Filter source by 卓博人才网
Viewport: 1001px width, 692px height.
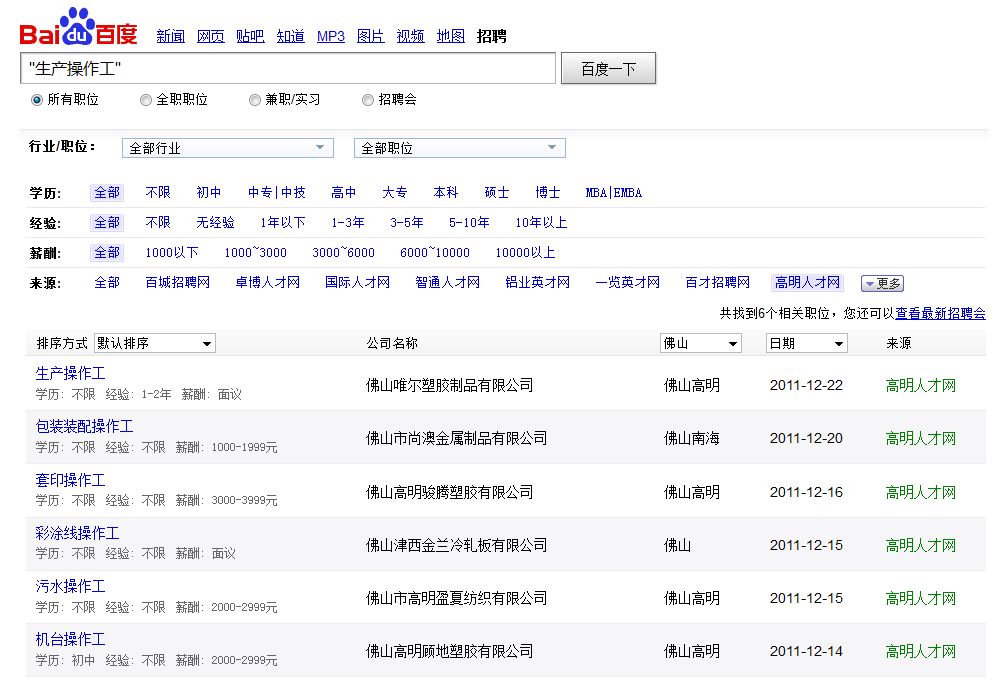(x=267, y=283)
